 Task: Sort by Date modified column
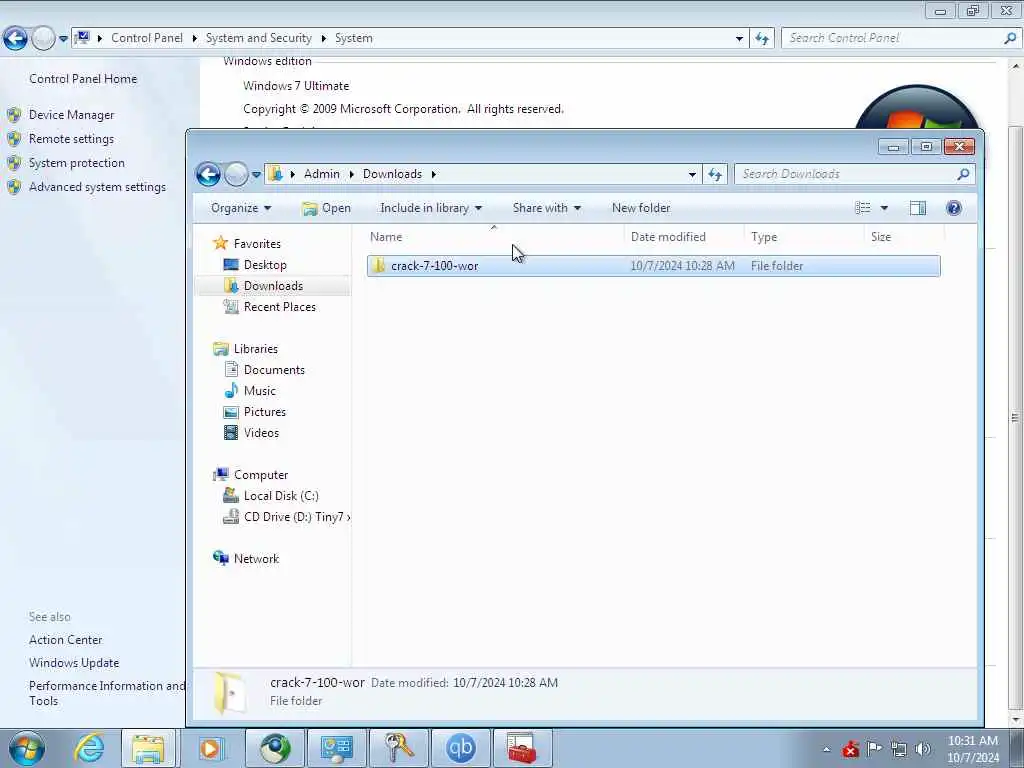(x=684, y=236)
